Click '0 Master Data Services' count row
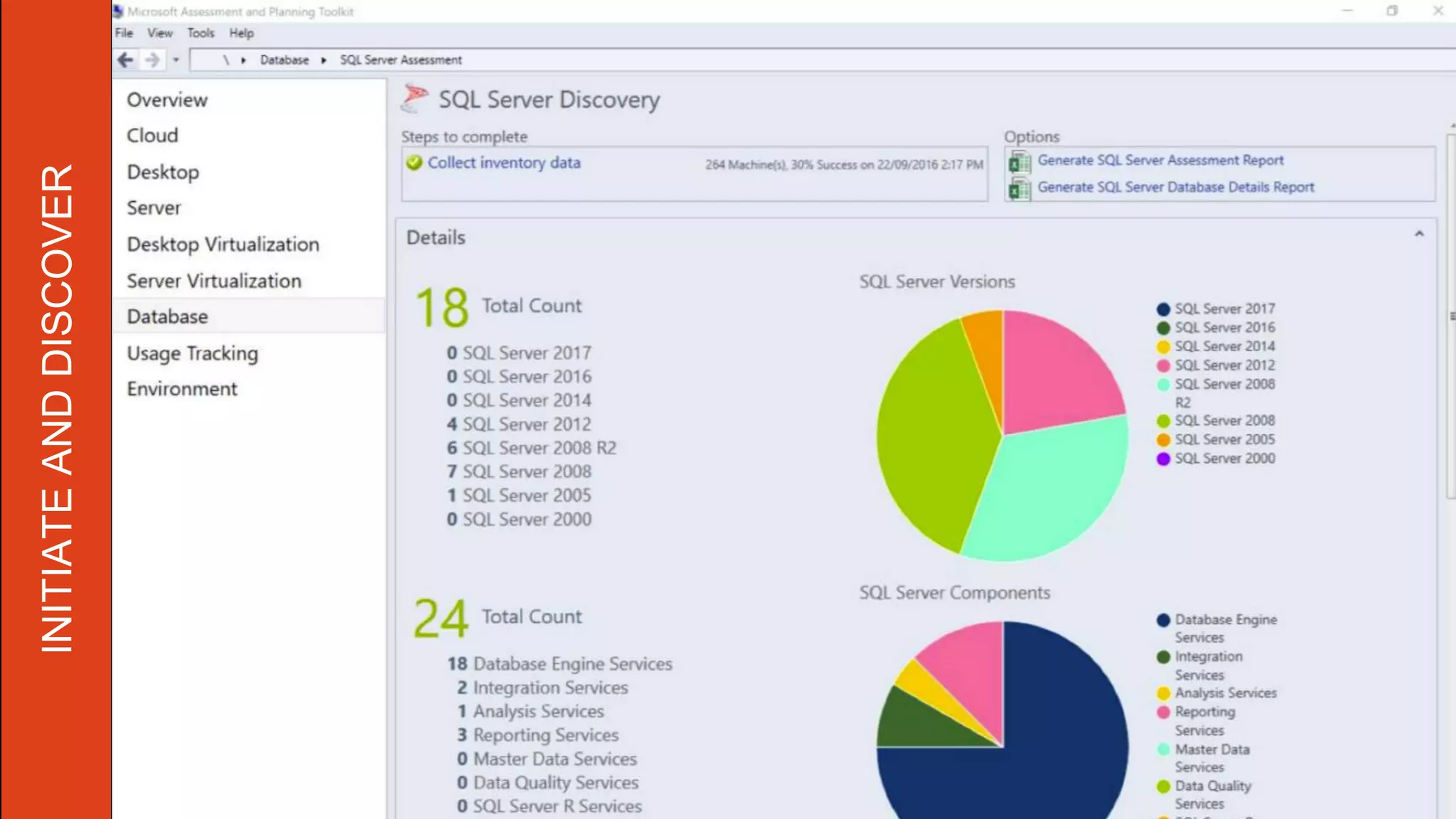The image size is (1456, 819). 547,759
